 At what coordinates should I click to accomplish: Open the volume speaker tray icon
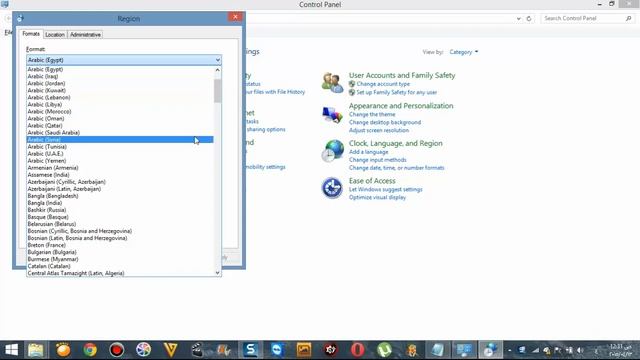[580, 350]
